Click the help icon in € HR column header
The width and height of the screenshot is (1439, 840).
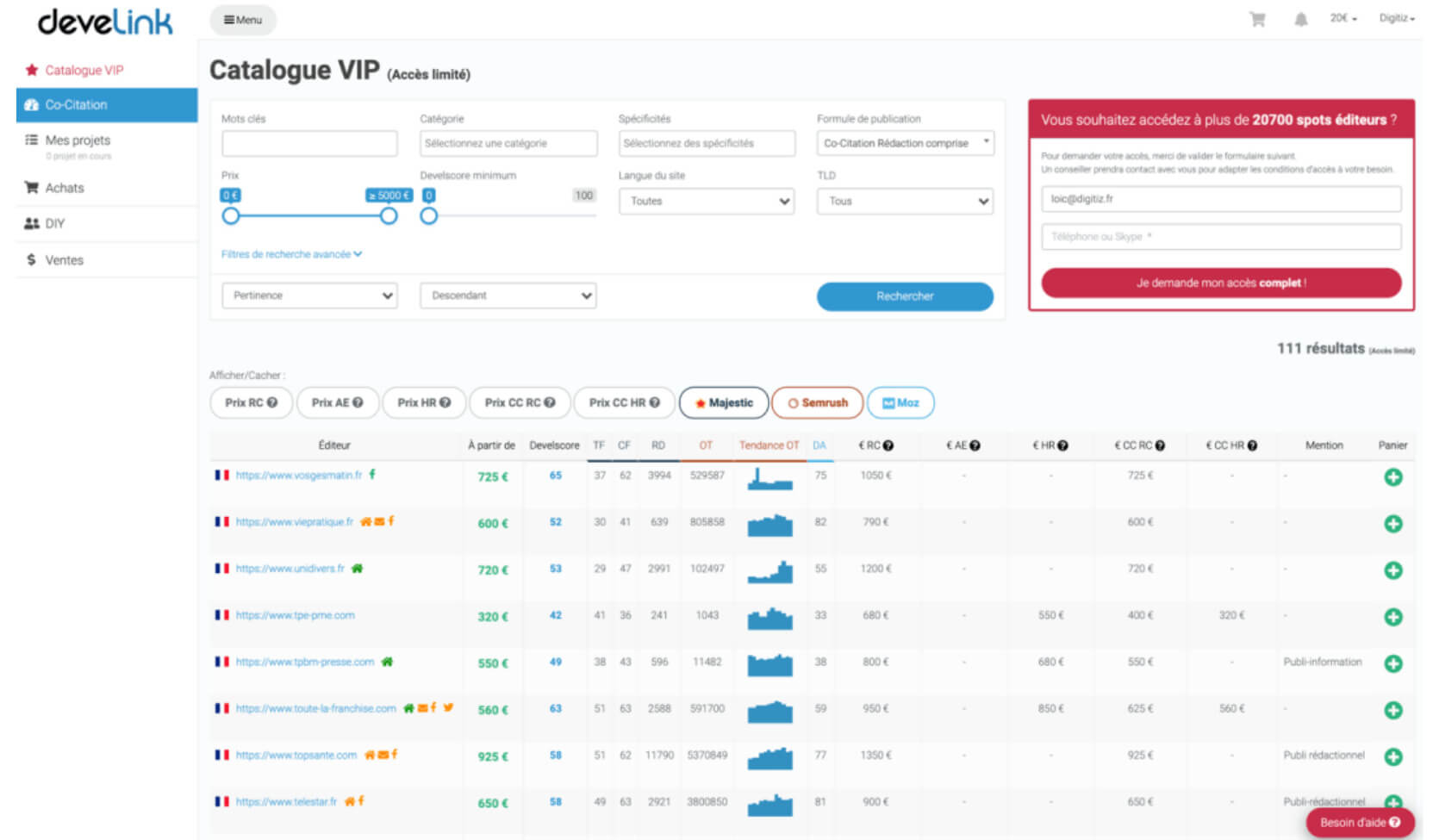(1063, 445)
